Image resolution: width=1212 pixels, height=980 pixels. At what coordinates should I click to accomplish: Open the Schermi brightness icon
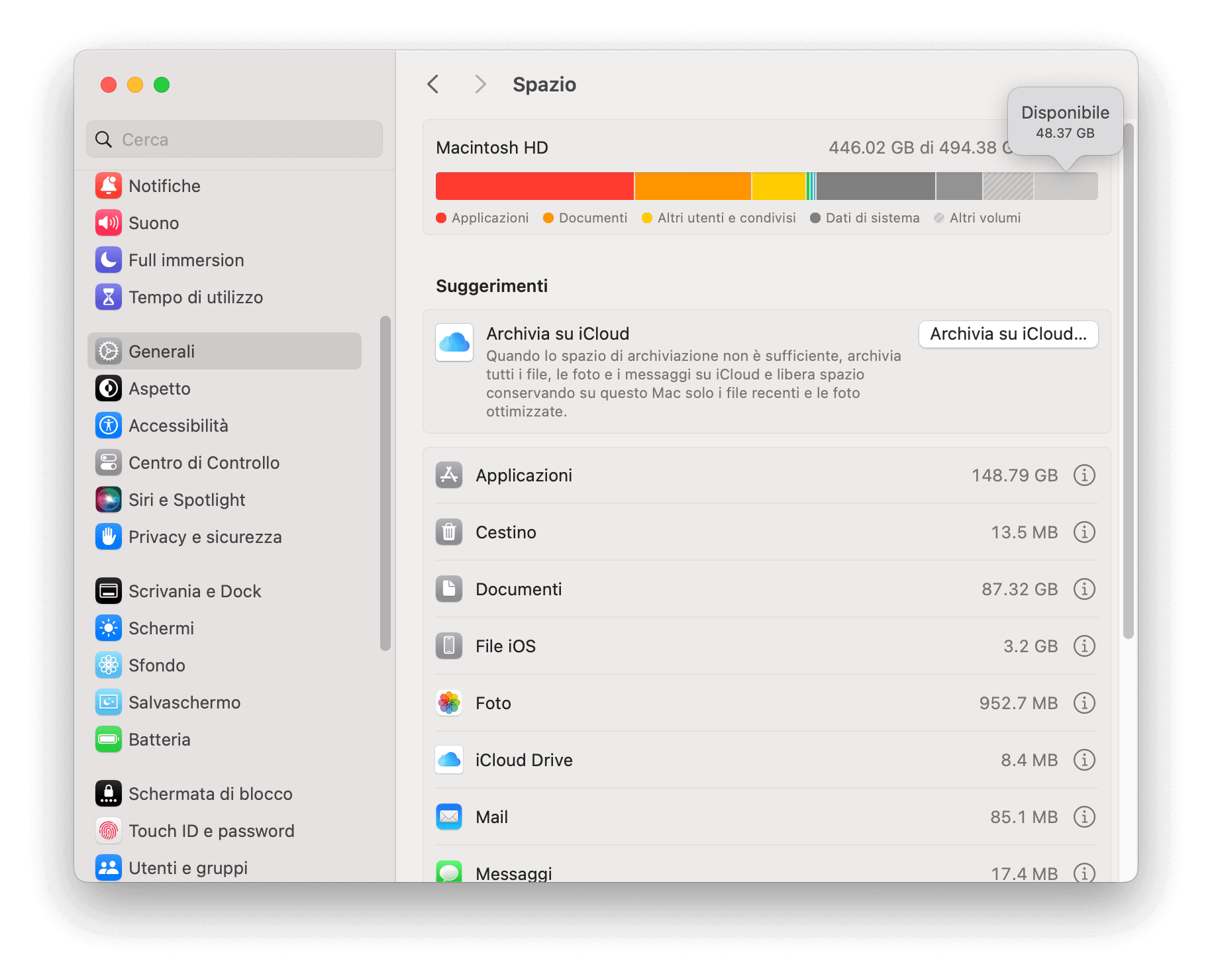coord(109,628)
